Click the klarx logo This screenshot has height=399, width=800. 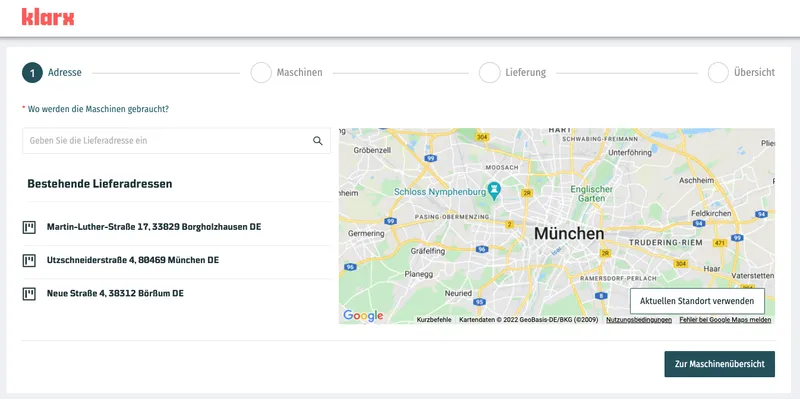[x=48, y=17]
